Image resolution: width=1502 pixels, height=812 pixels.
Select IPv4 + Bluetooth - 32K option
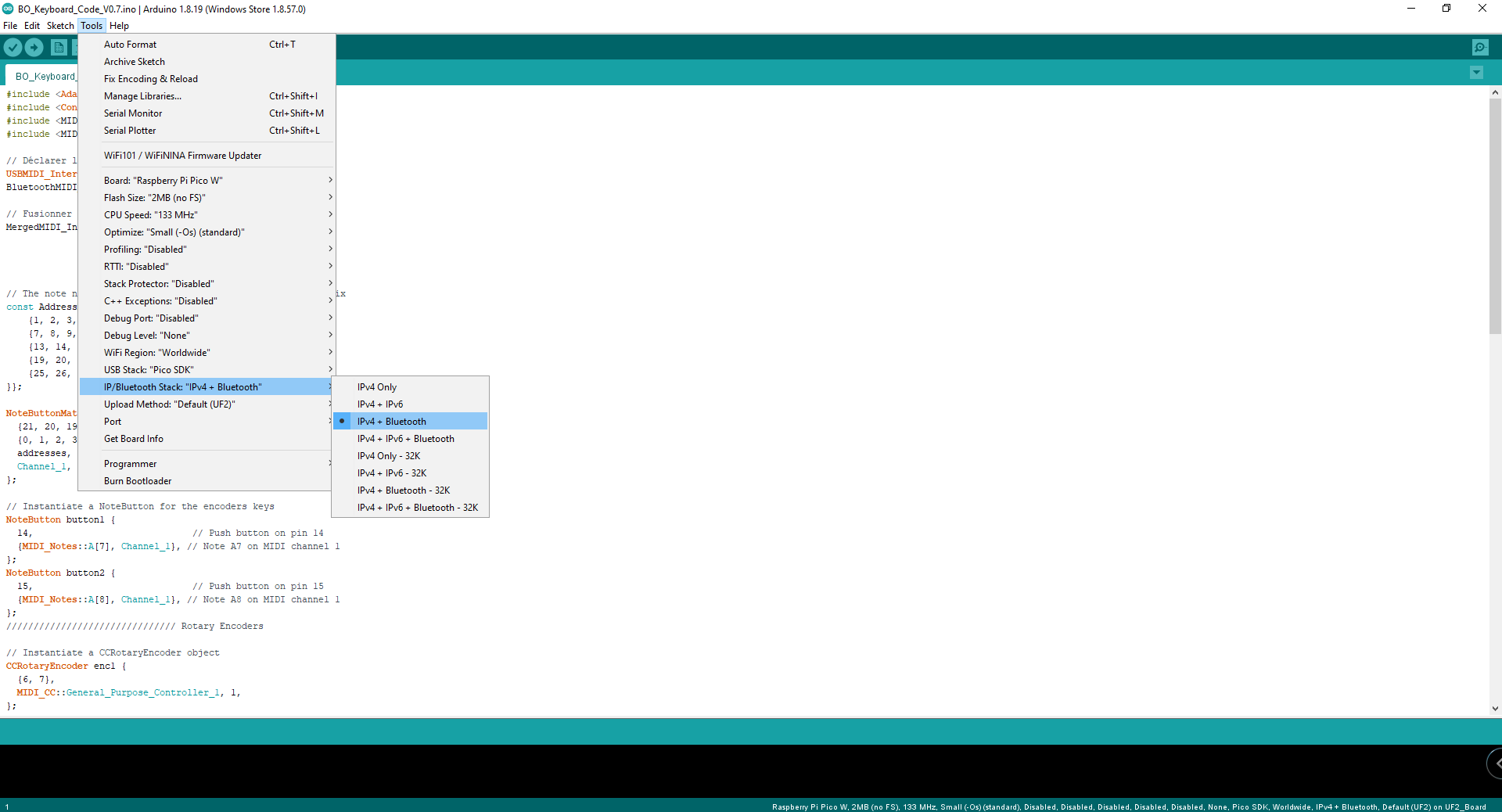411,490
